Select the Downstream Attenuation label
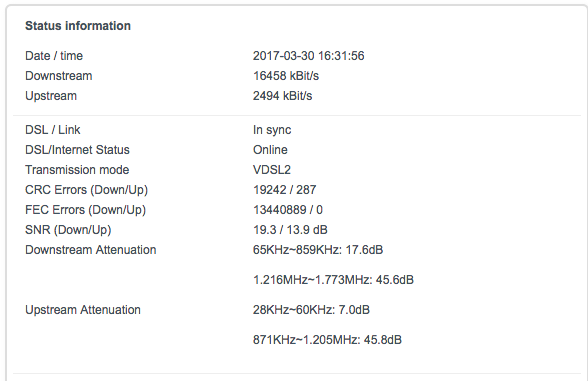 [91, 250]
